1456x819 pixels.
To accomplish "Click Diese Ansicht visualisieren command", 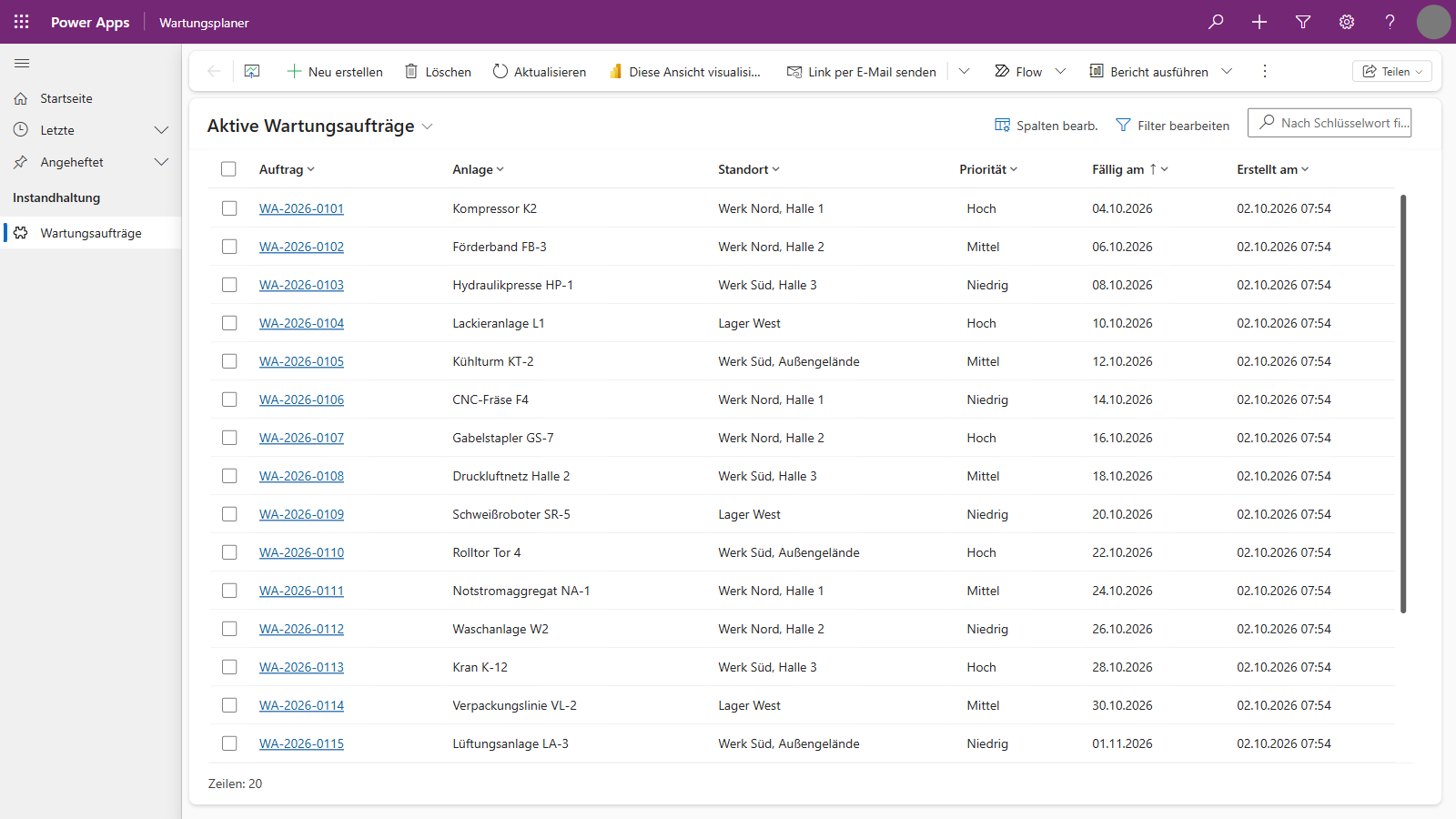I will [685, 71].
